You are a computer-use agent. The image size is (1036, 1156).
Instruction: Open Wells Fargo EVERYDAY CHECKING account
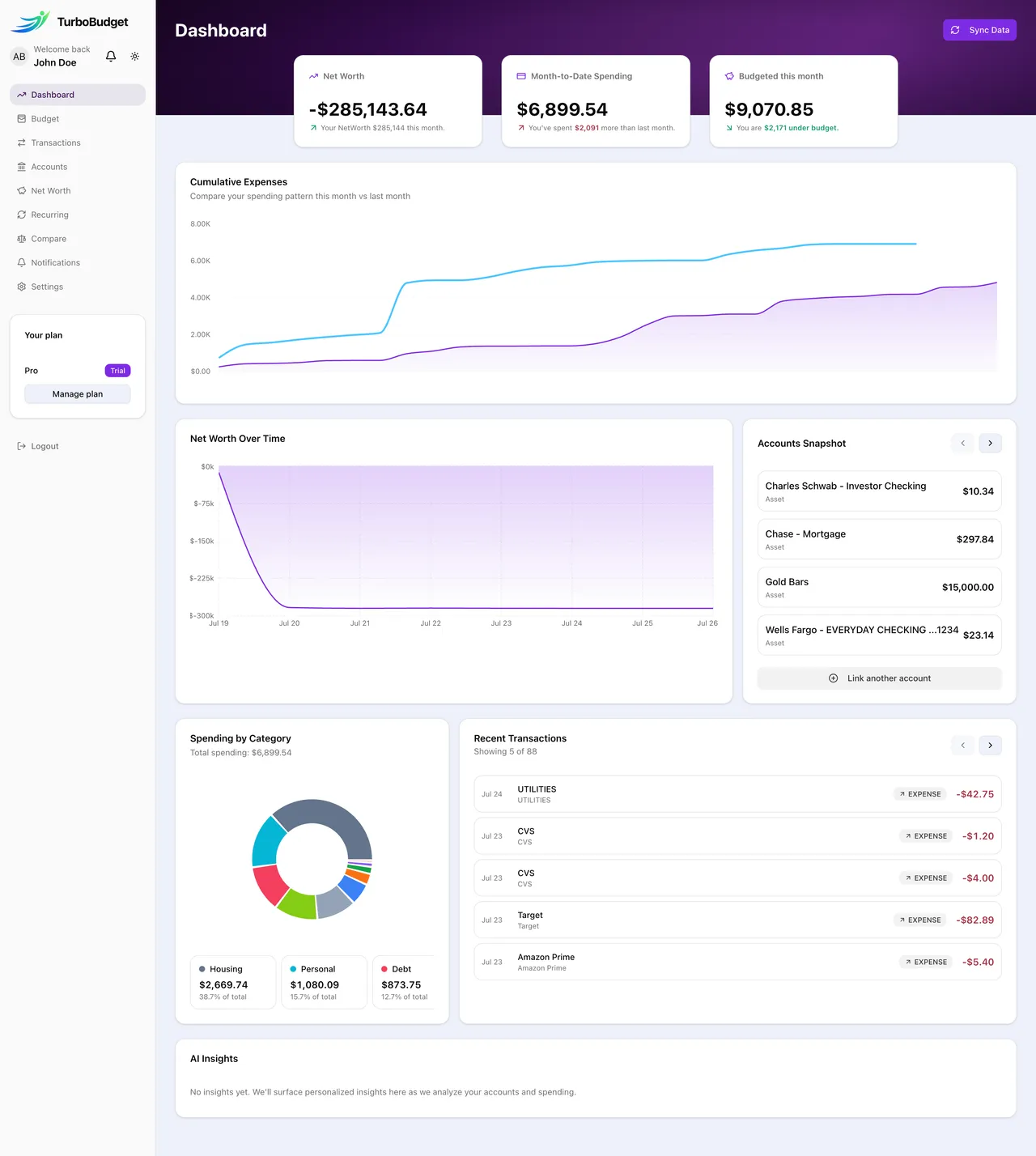click(880, 635)
